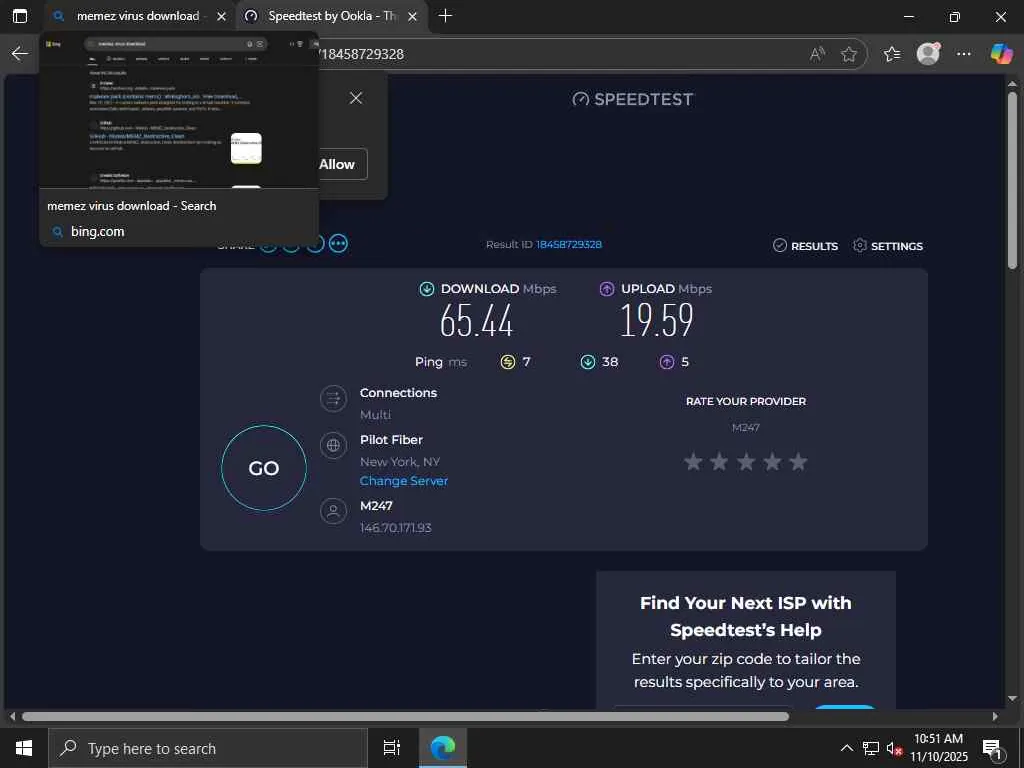Start a new test with GO button

pyautogui.click(x=264, y=468)
